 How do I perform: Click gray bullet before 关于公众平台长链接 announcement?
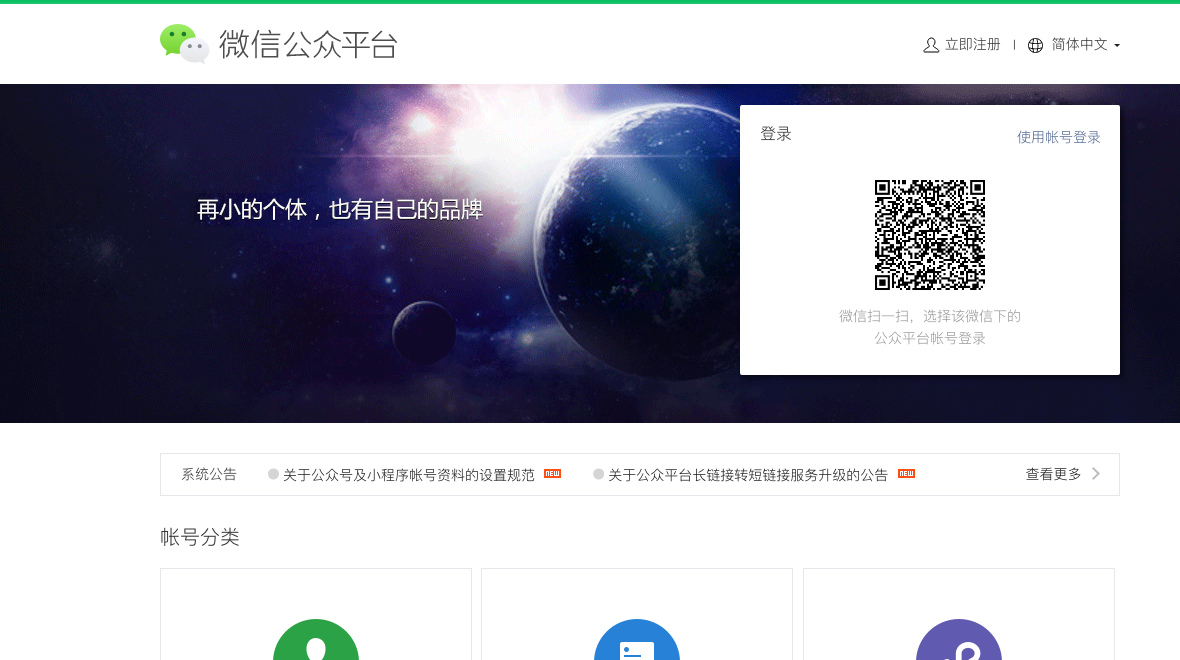coord(598,474)
